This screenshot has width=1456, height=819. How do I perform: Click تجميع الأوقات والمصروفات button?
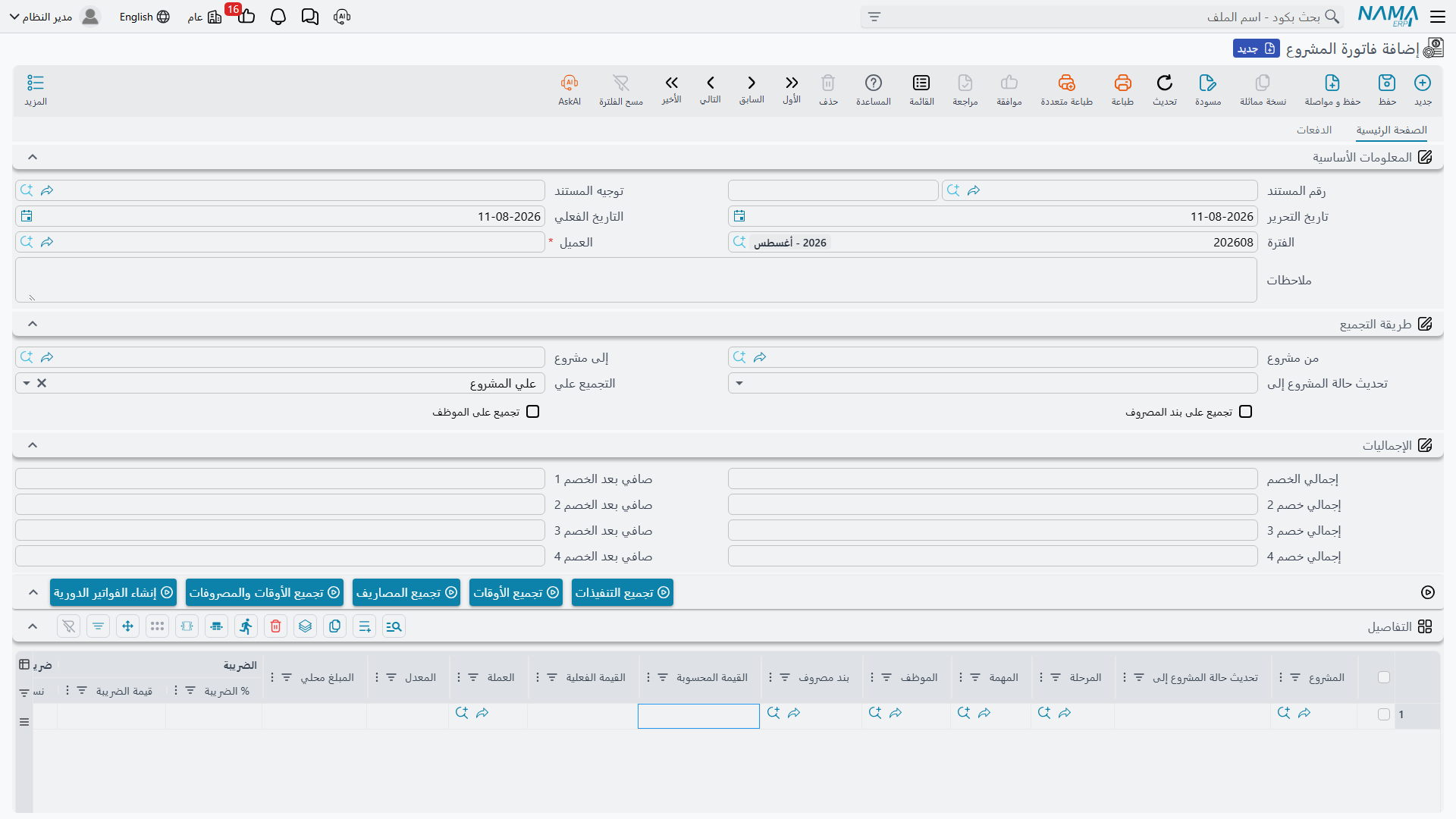pyautogui.click(x=265, y=592)
